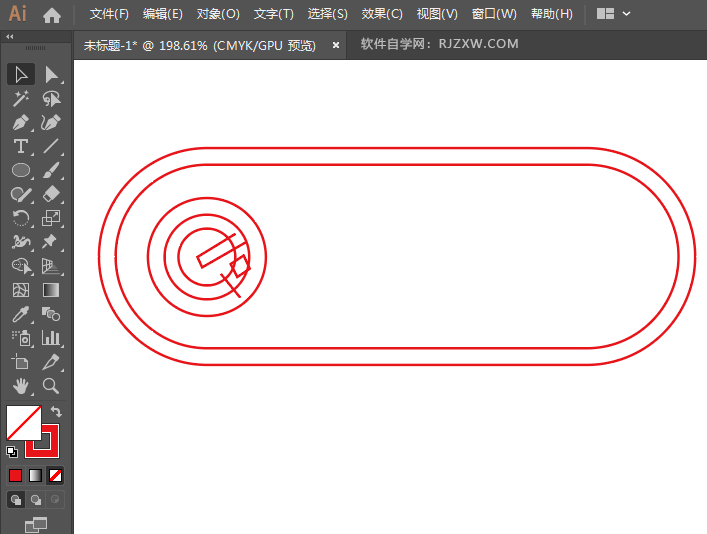This screenshot has width=707, height=534.
Task: Select the Puppet Warp pin tool
Action: [51, 242]
